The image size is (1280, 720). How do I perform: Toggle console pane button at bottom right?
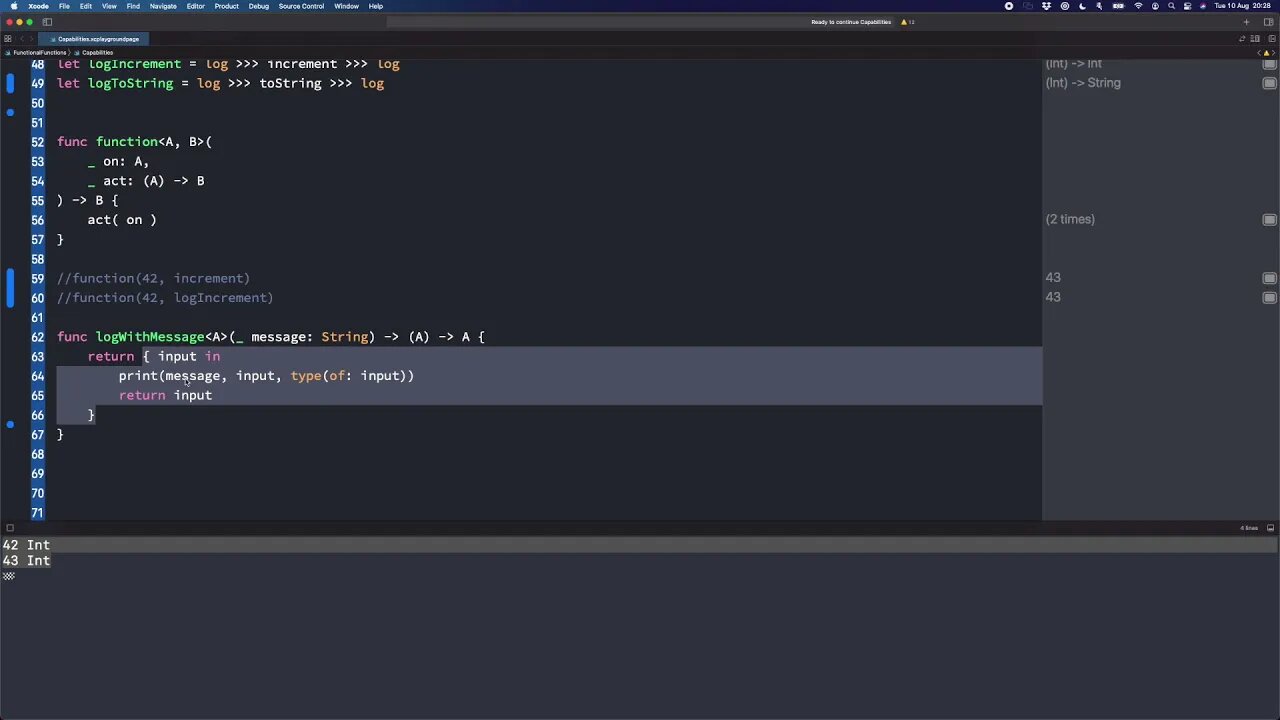point(1271,527)
